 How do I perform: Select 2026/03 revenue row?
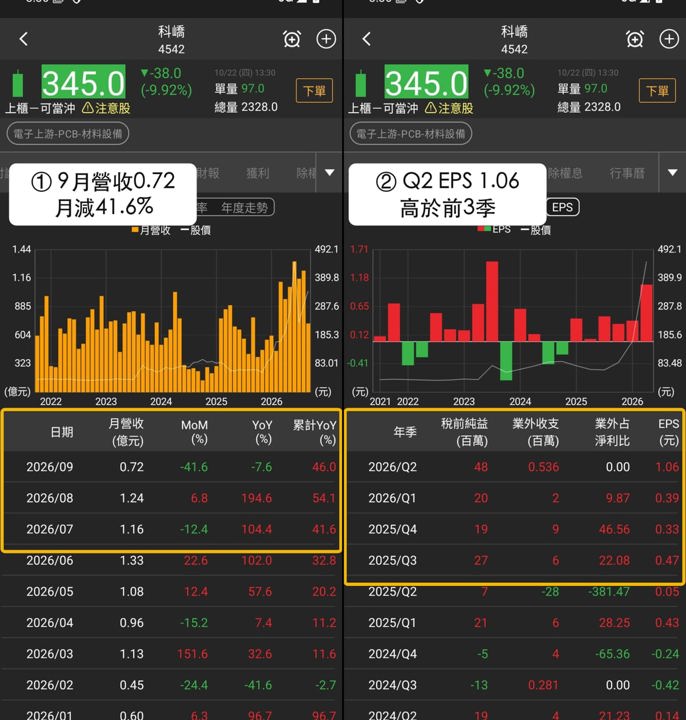click(171, 654)
